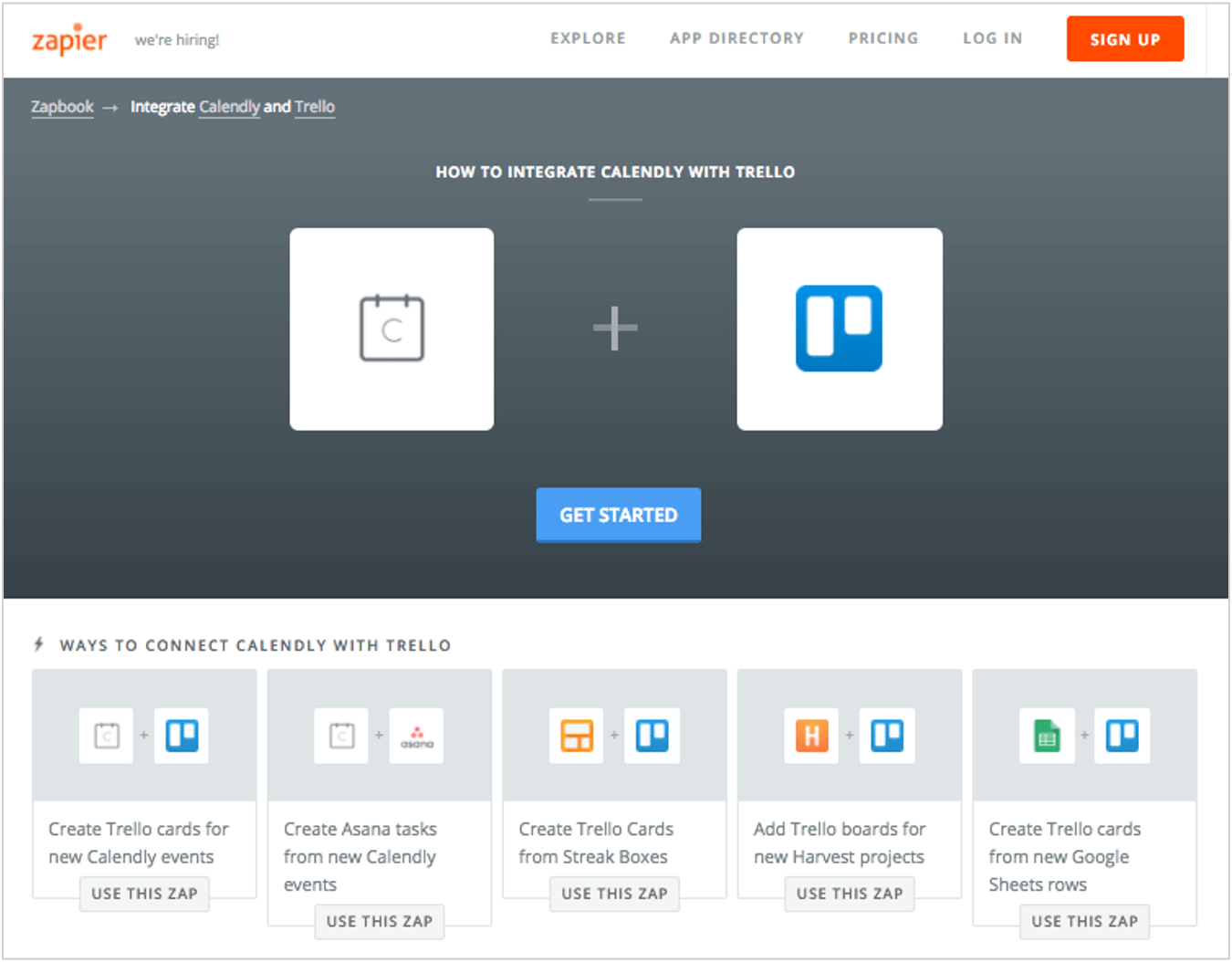Image resolution: width=1232 pixels, height=962 pixels.
Task: Click Calendly icon in Create Asana tasks card
Action: click(342, 735)
